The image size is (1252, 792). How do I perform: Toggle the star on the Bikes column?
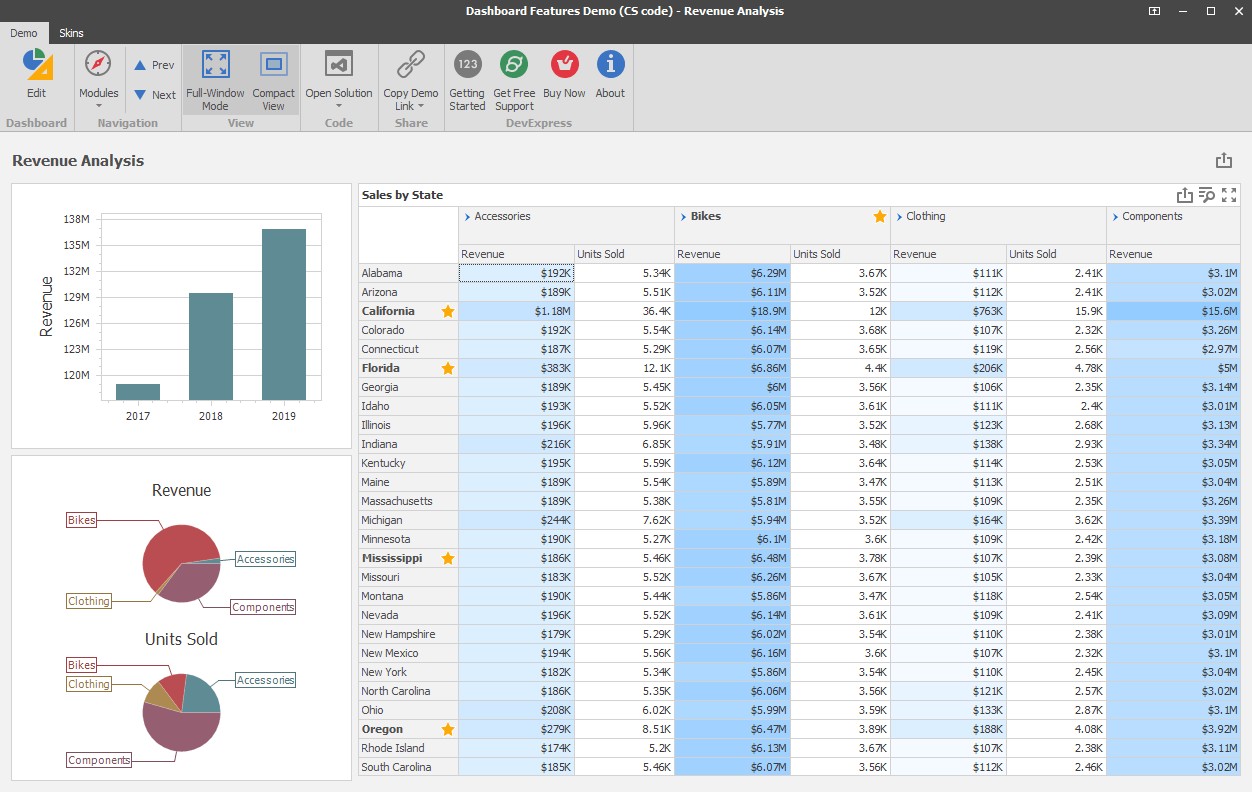[x=880, y=217]
